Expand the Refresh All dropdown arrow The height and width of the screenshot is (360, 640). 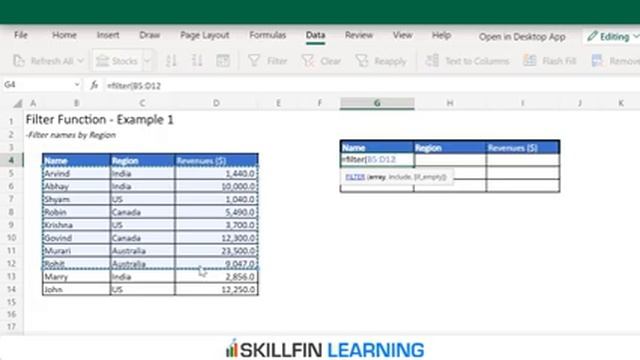(x=80, y=61)
